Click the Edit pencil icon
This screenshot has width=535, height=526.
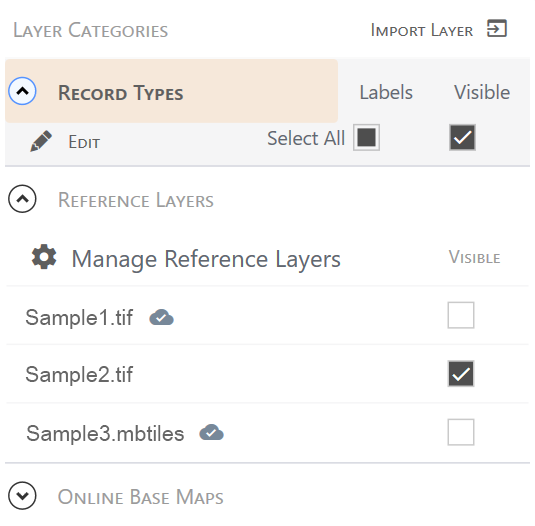coord(41,141)
